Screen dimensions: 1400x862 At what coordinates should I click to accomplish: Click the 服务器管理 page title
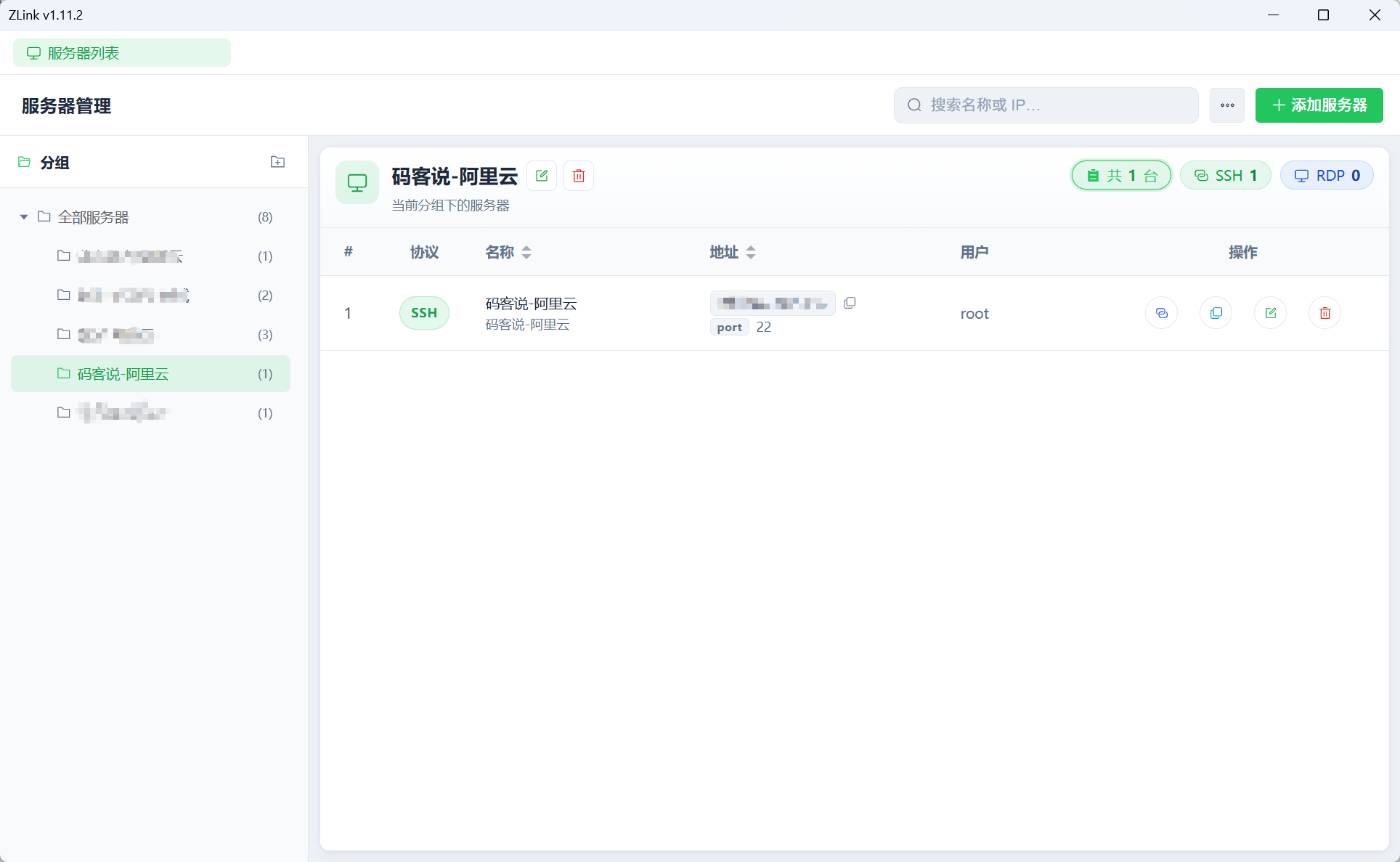(66, 106)
